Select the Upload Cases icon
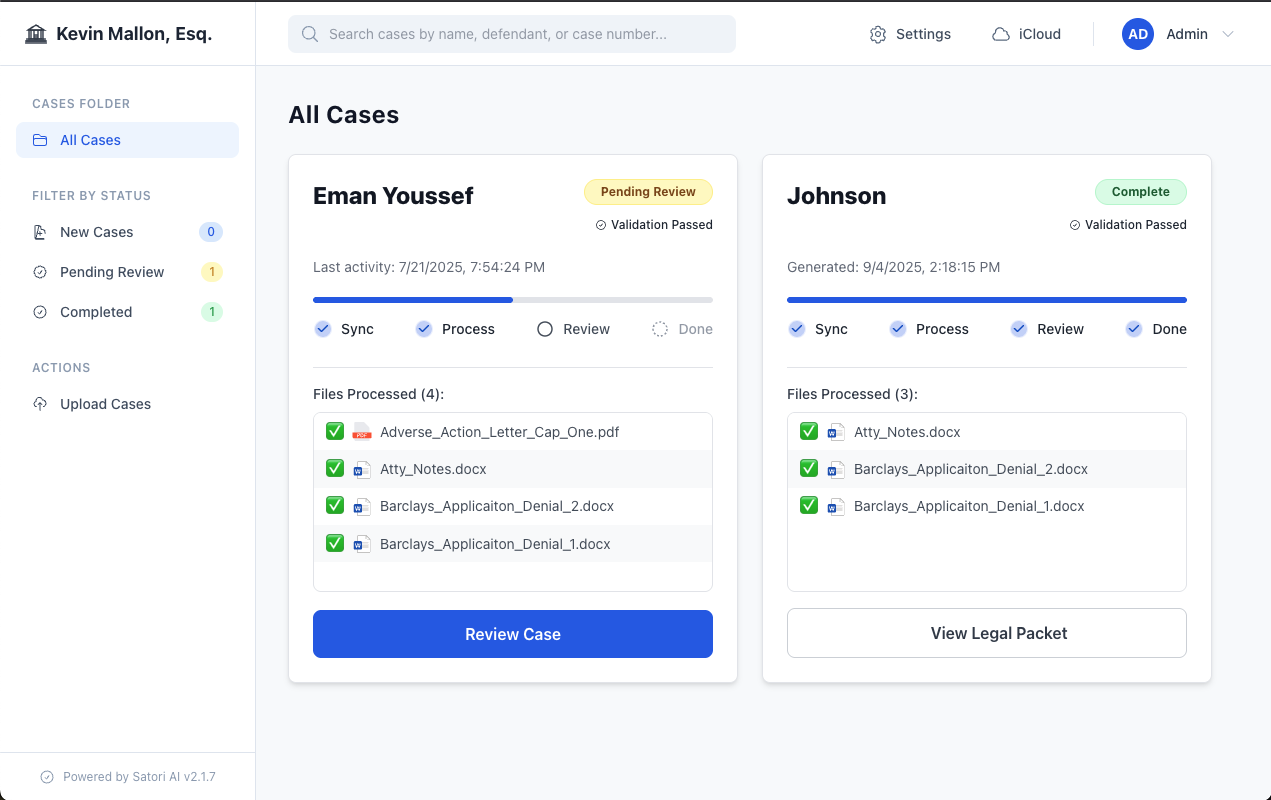The width and height of the screenshot is (1271, 800). pyautogui.click(x=39, y=403)
